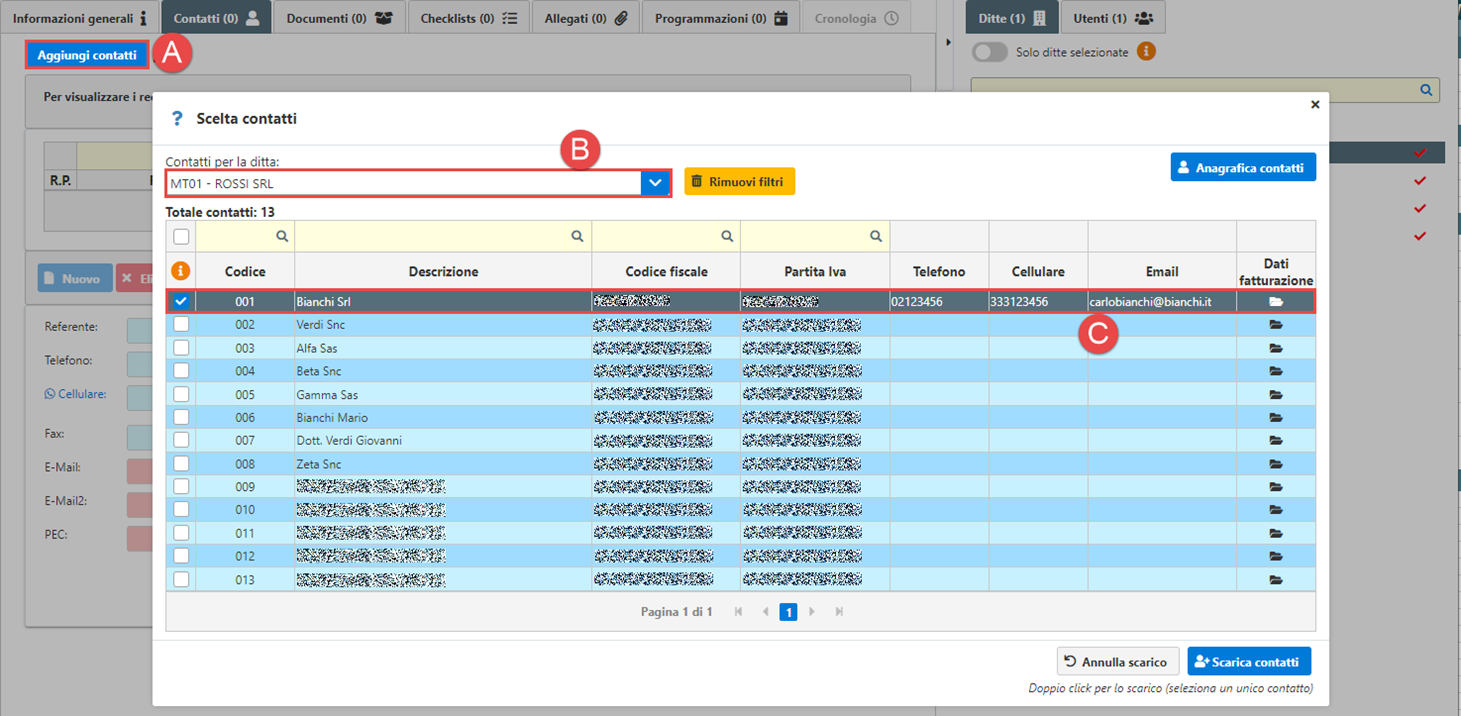Click search icon in Partita Iva filter
Viewport: 1461px width, 716px height.
(876, 236)
